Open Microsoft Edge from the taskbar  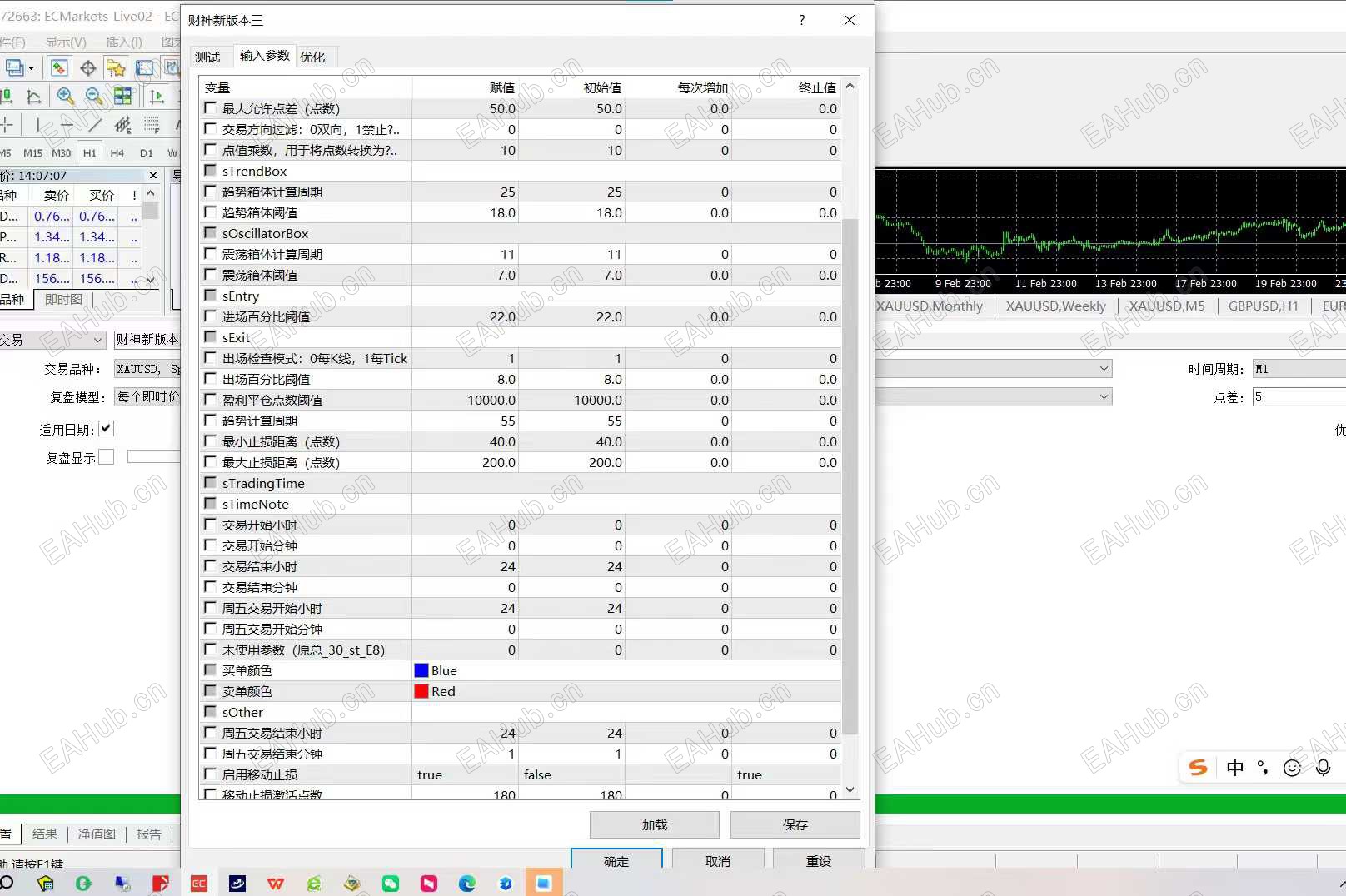[467, 884]
